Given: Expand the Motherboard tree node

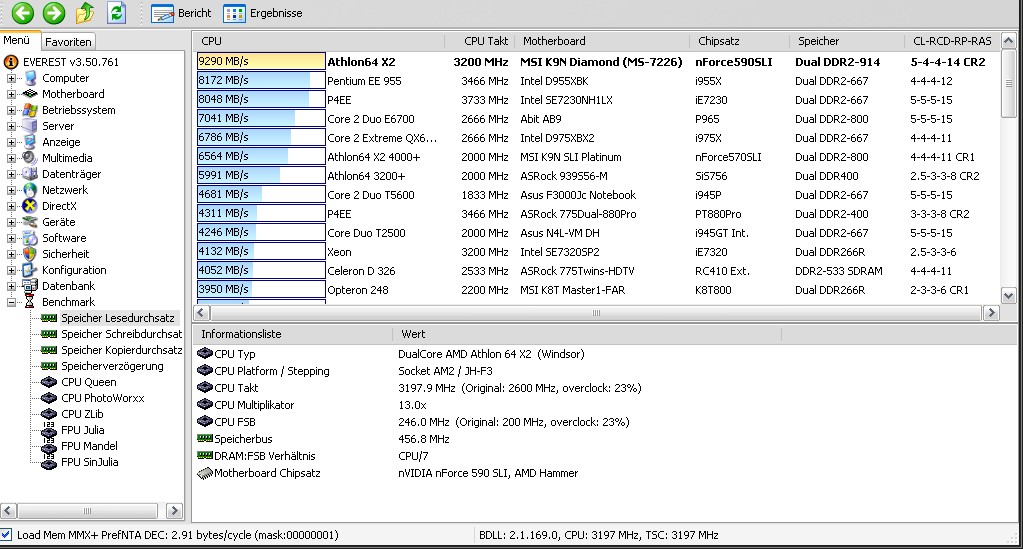Looking at the screenshot, I should pyautogui.click(x=11, y=94).
